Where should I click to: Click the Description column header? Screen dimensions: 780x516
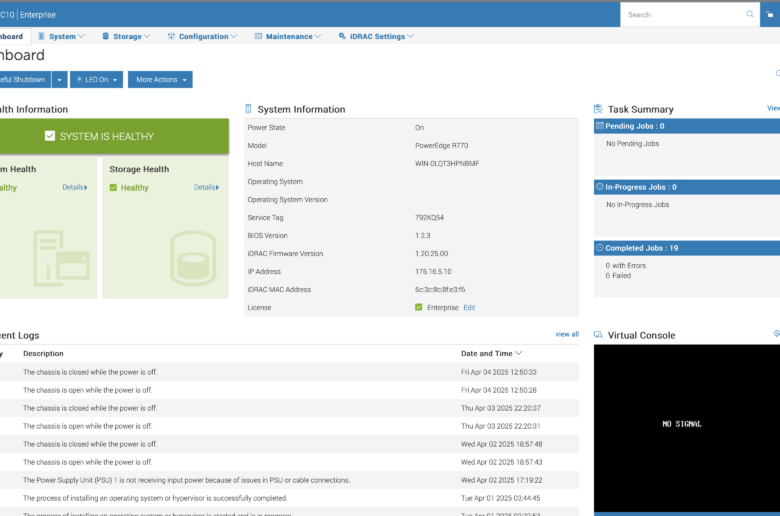coord(43,353)
